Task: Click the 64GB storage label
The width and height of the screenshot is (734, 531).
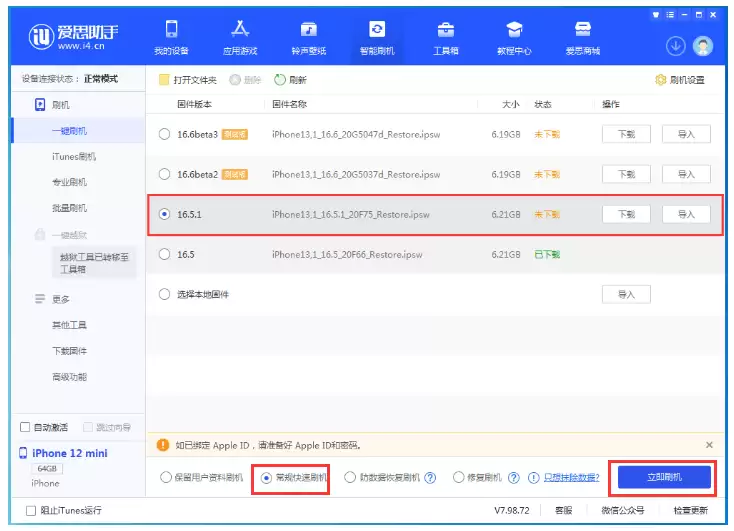Action: pyautogui.click(x=47, y=468)
